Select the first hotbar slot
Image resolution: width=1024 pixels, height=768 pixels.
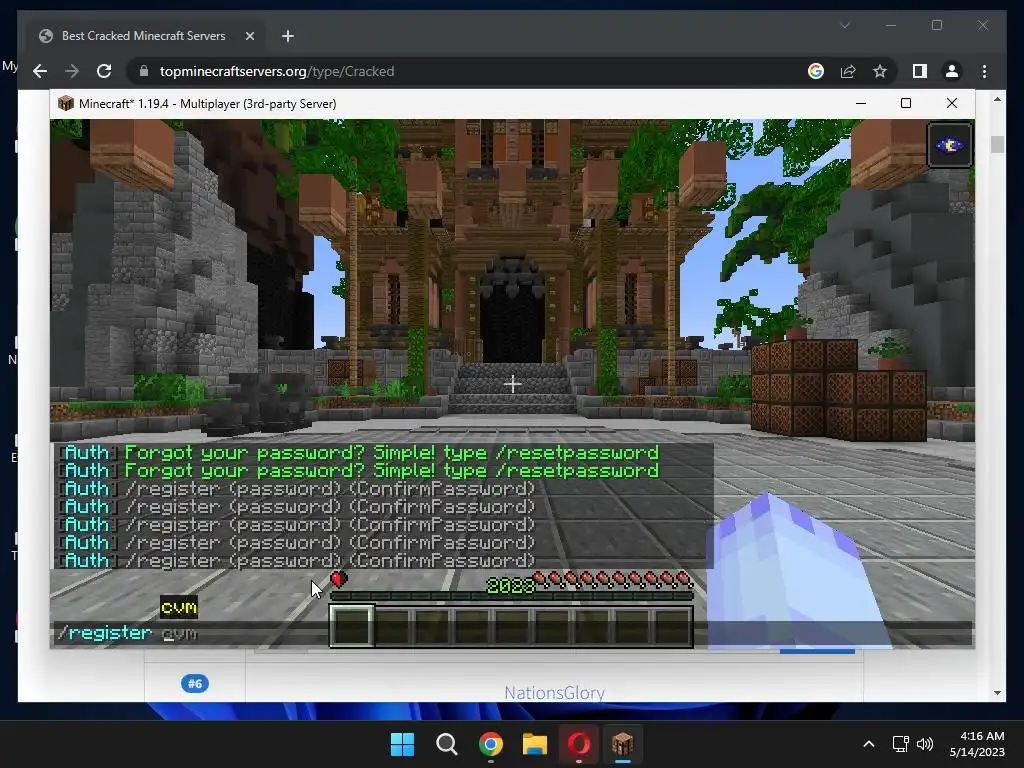[352, 626]
